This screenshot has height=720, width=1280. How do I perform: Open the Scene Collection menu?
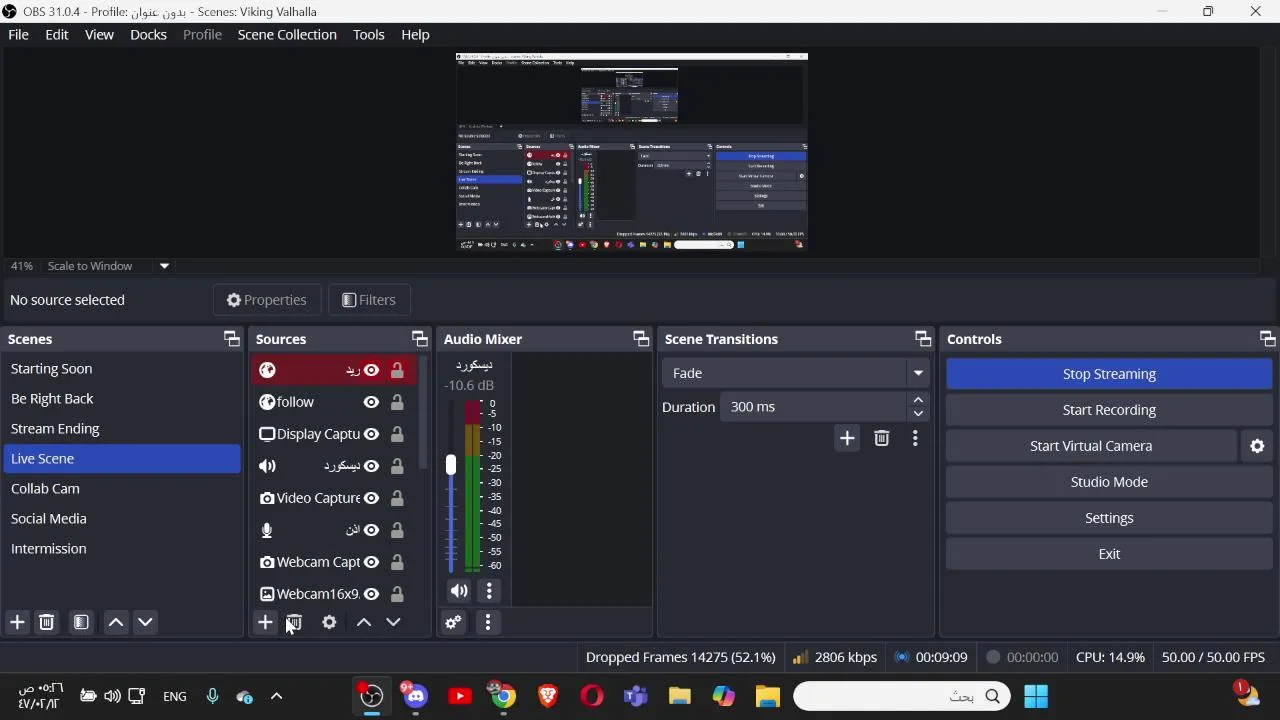pos(287,34)
